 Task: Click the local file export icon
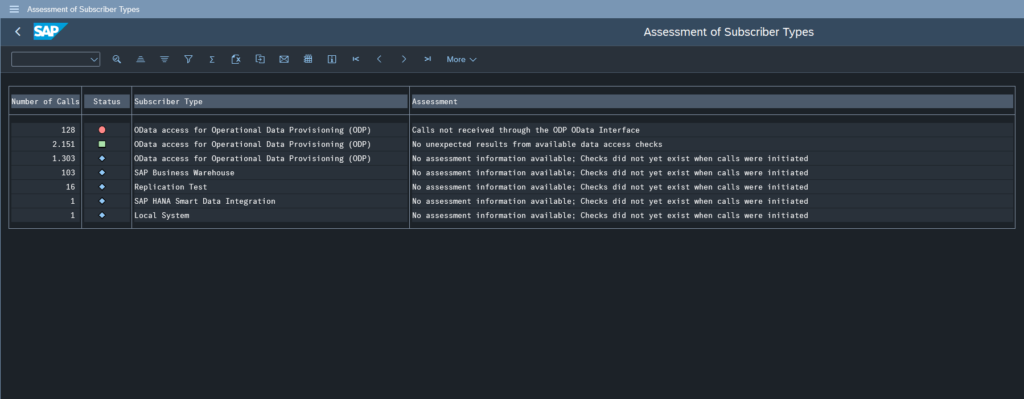click(260, 59)
